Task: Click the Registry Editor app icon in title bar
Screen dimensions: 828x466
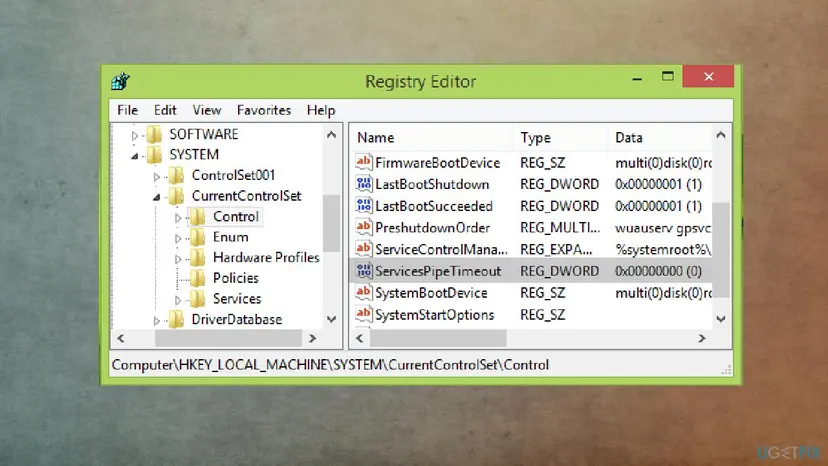Action: (x=120, y=81)
